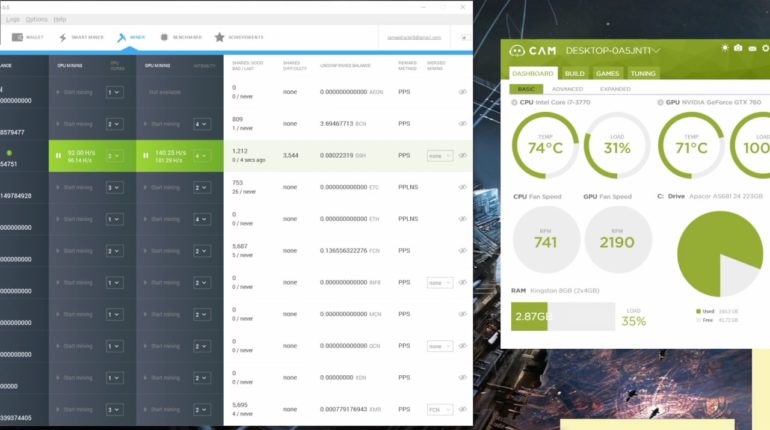
Task: Switch to the Expanded dashboard view in CAM
Action: click(x=615, y=89)
